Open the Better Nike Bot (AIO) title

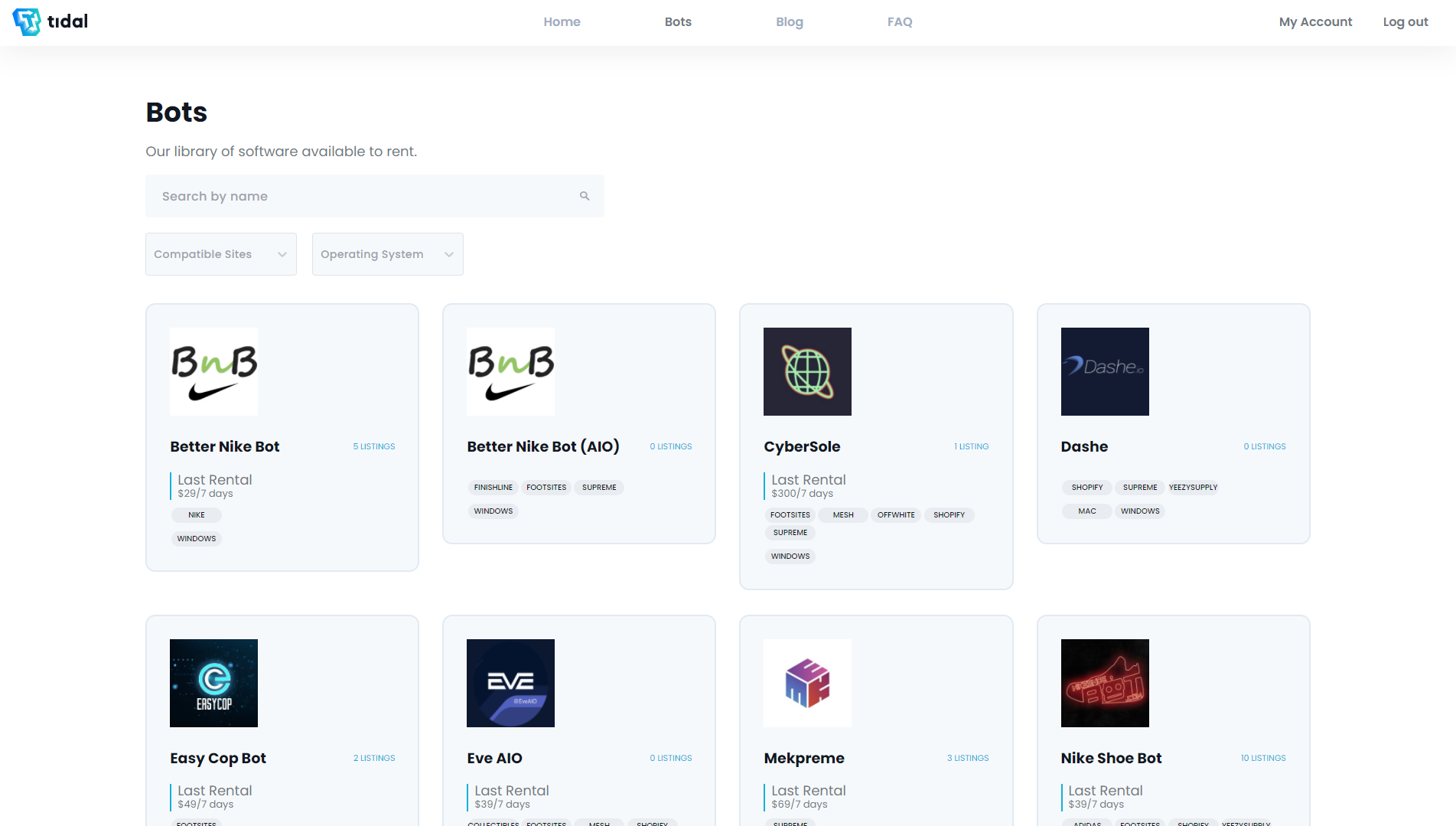click(x=542, y=446)
